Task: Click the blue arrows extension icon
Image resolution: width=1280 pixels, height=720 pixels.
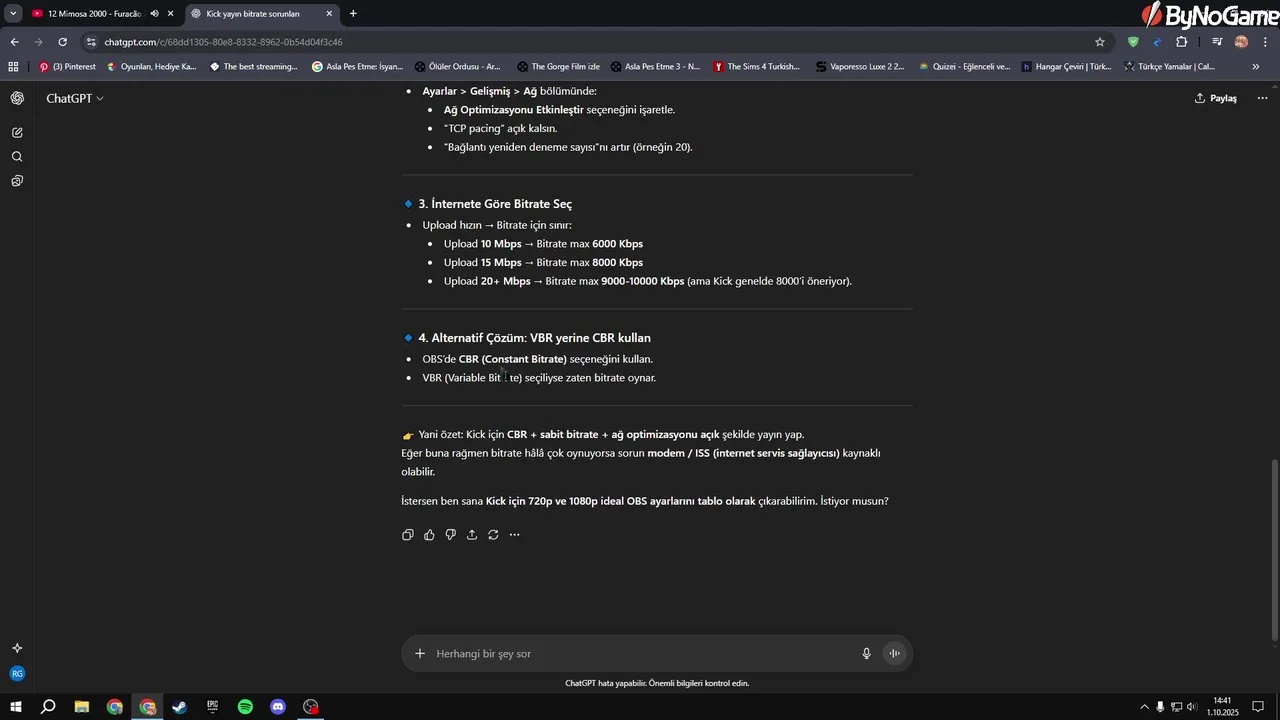Action: [1157, 42]
